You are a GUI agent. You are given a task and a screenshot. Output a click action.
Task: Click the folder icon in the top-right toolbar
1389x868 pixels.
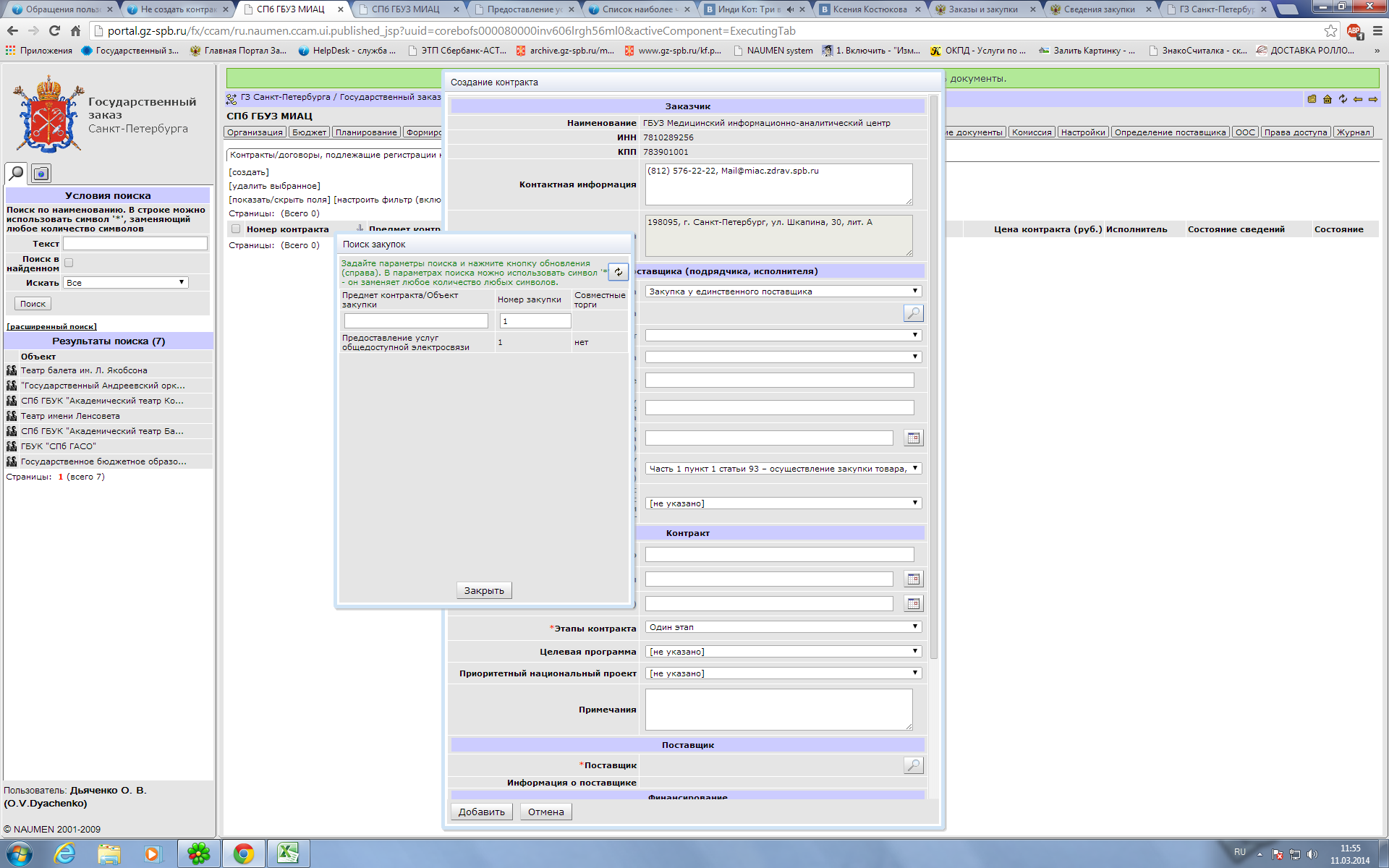pos(1312,99)
